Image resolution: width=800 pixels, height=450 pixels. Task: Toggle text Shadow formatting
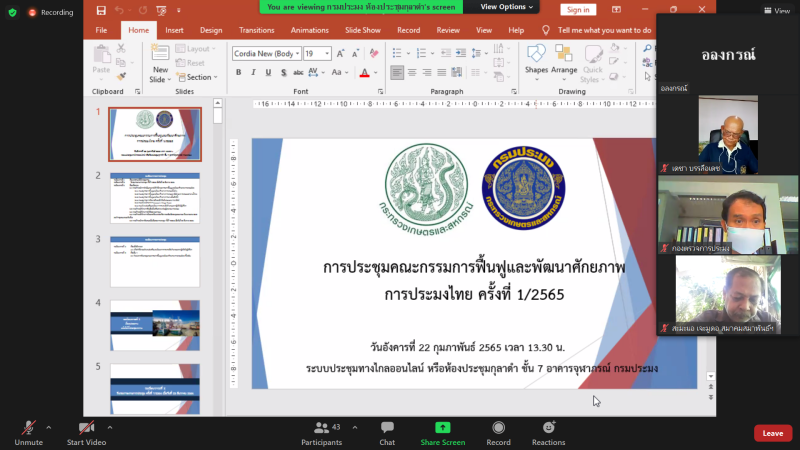(283, 72)
